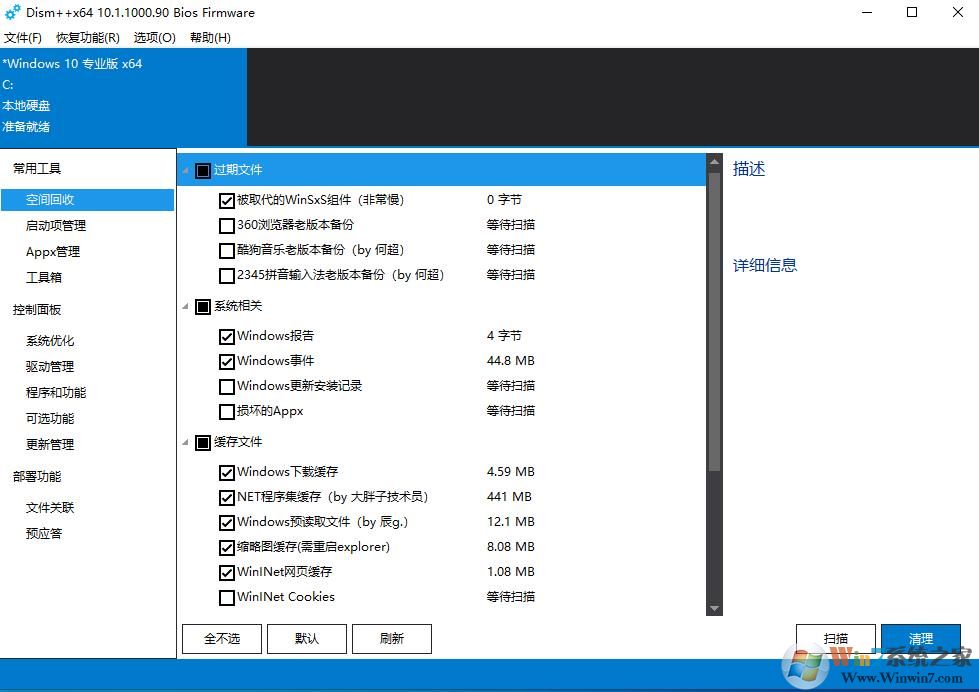Maximize the Dism++ window

(912, 12)
